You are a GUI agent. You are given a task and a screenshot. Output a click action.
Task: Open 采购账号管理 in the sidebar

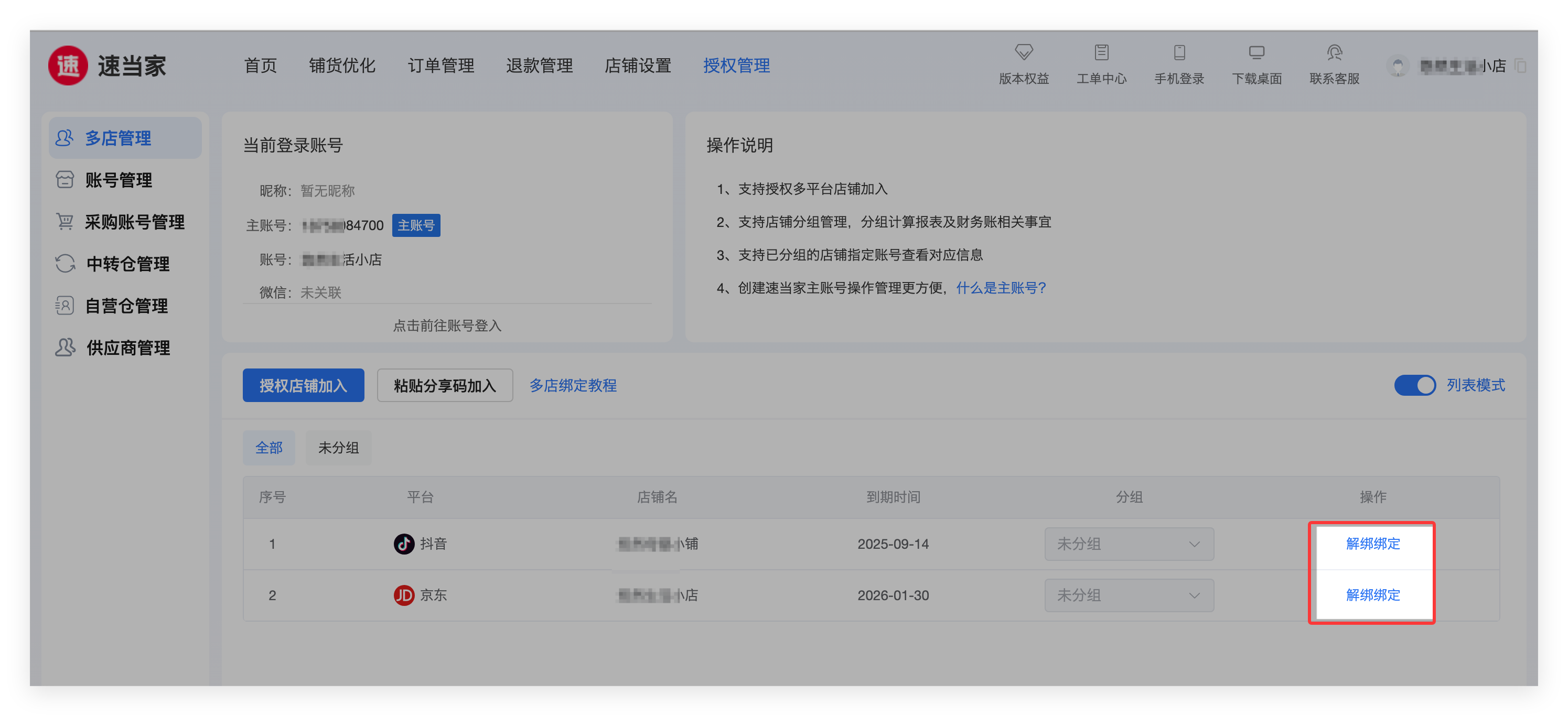click(134, 222)
